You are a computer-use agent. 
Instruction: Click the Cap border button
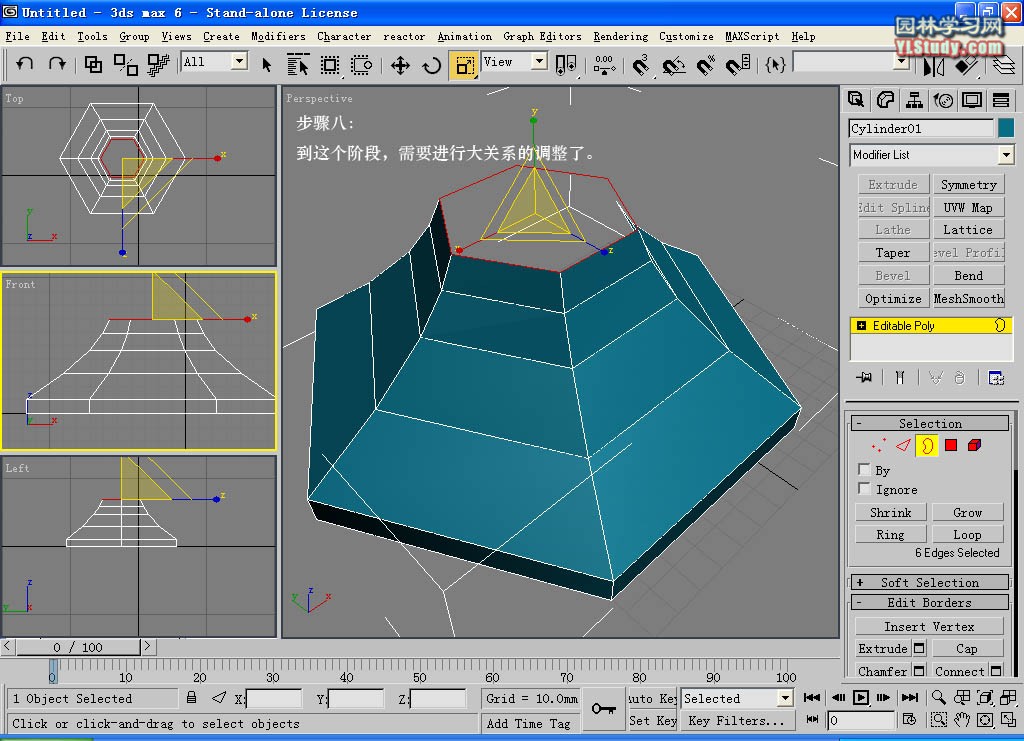pos(967,648)
